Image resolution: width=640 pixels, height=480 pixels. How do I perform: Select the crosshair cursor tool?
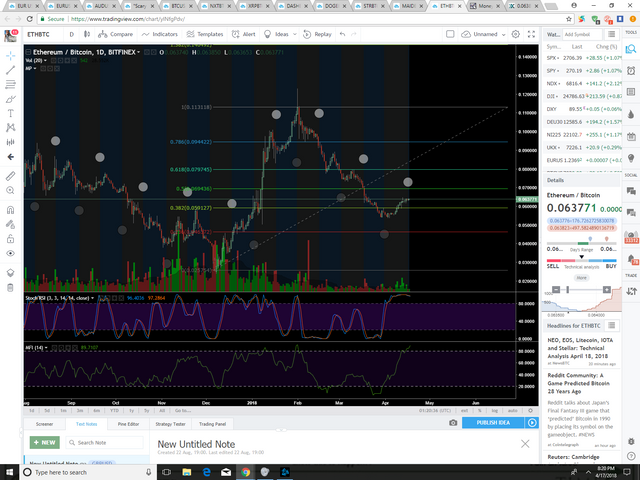tap(11, 56)
